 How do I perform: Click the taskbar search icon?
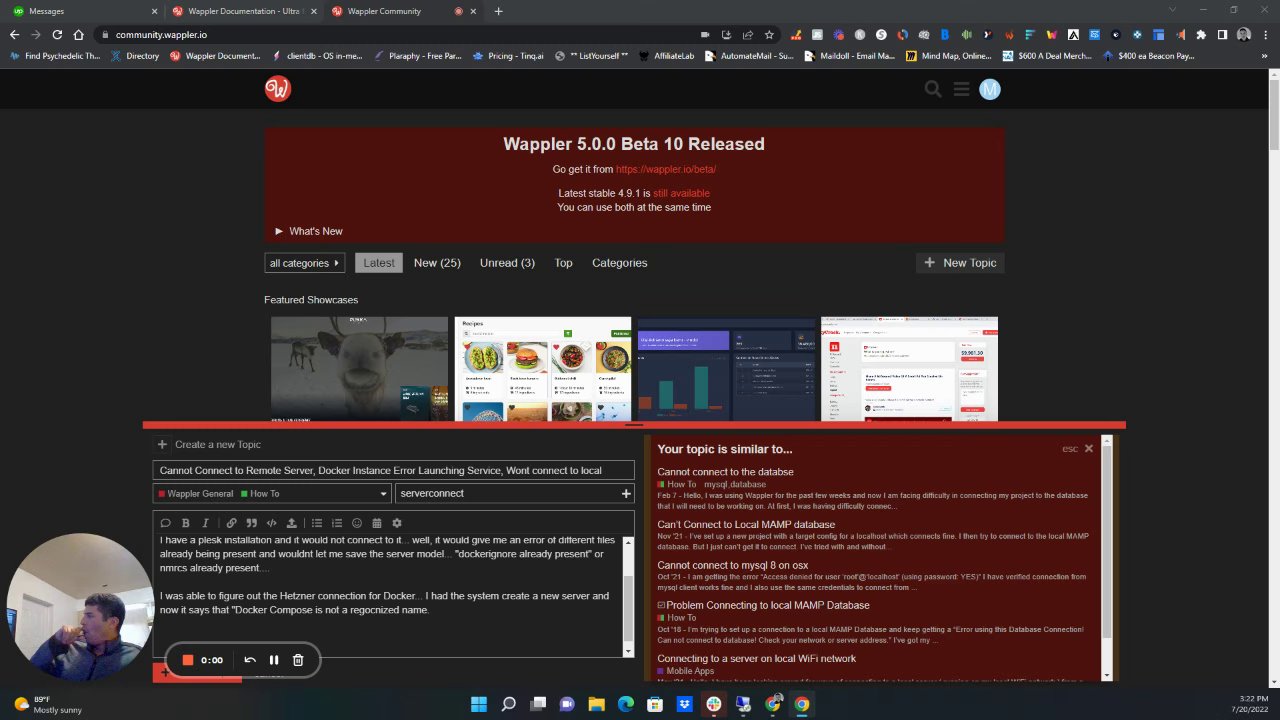click(x=508, y=704)
